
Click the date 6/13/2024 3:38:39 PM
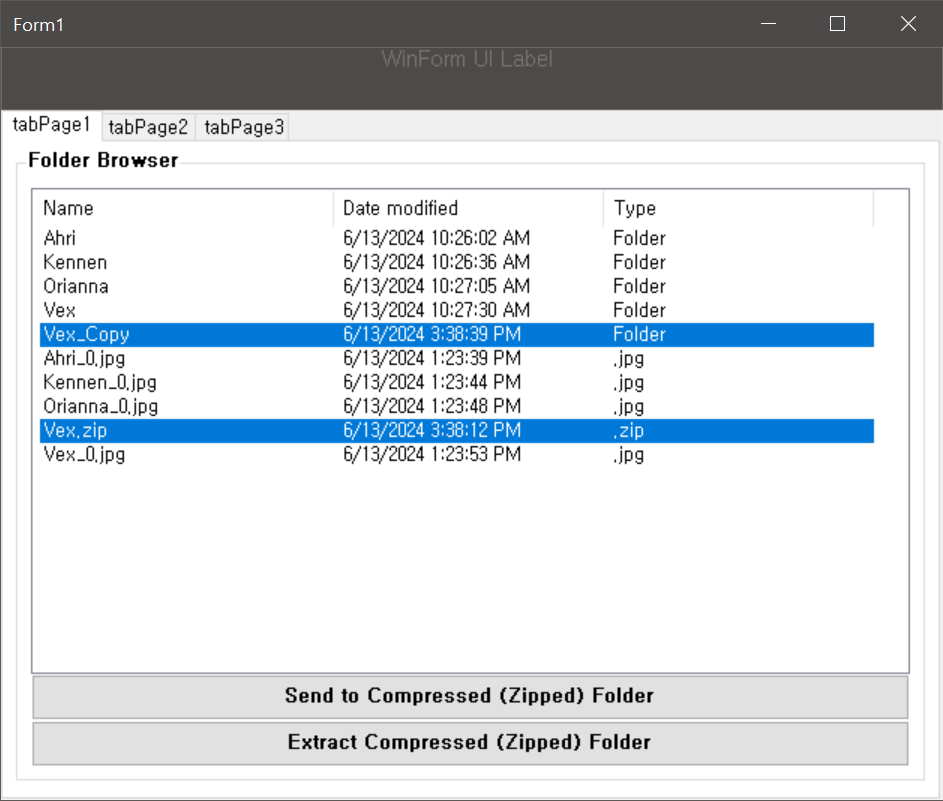point(432,334)
